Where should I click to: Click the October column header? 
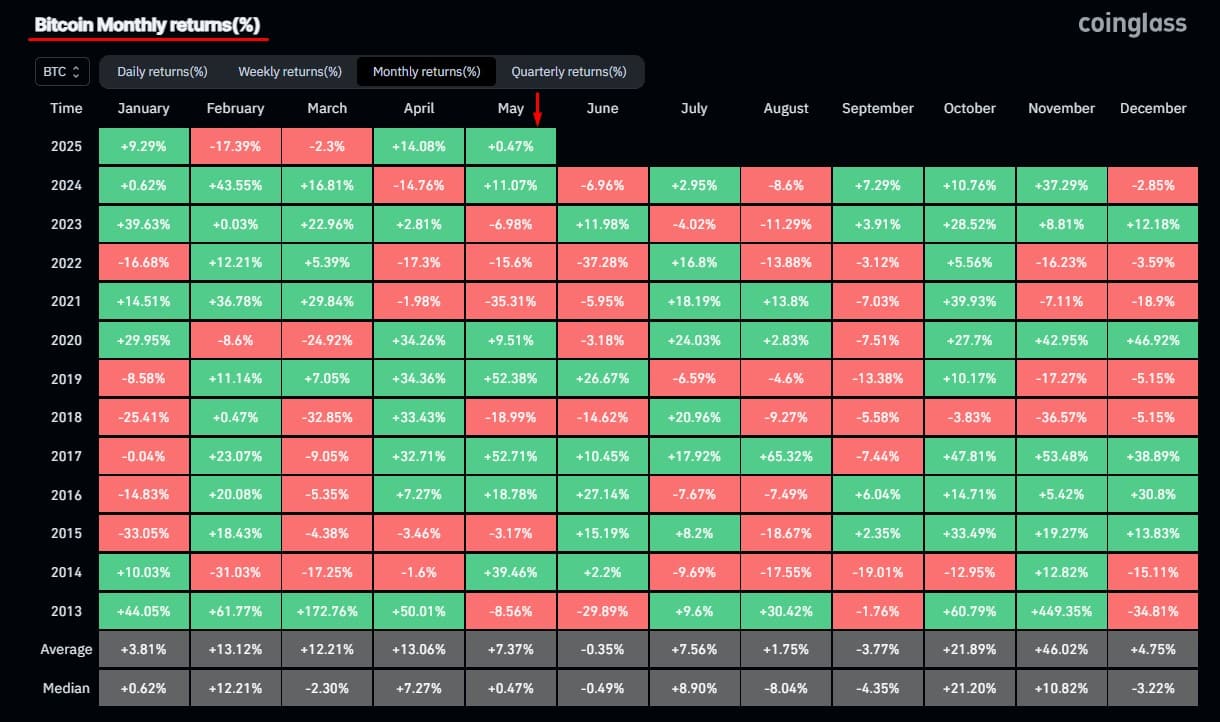(x=970, y=108)
